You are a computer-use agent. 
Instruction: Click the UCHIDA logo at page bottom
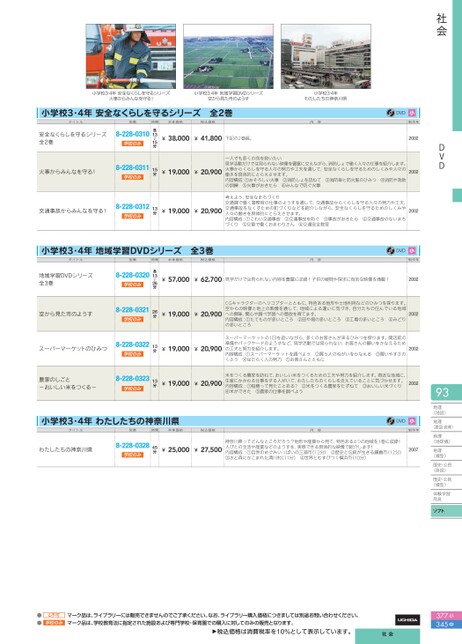tap(407, 620)
